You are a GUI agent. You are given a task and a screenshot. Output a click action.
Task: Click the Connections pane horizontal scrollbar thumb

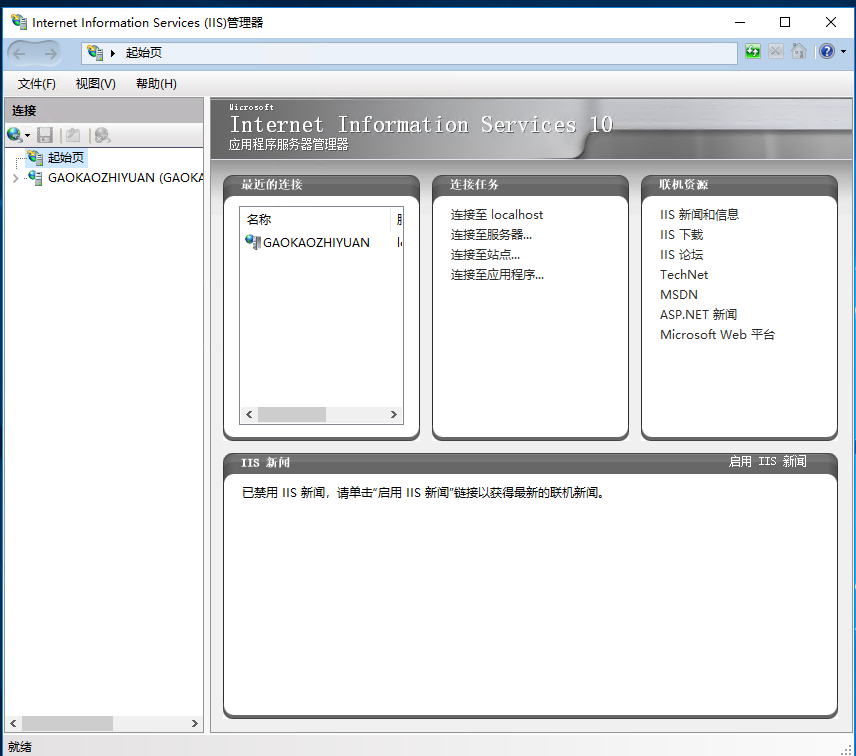click(x=67, y=723)
